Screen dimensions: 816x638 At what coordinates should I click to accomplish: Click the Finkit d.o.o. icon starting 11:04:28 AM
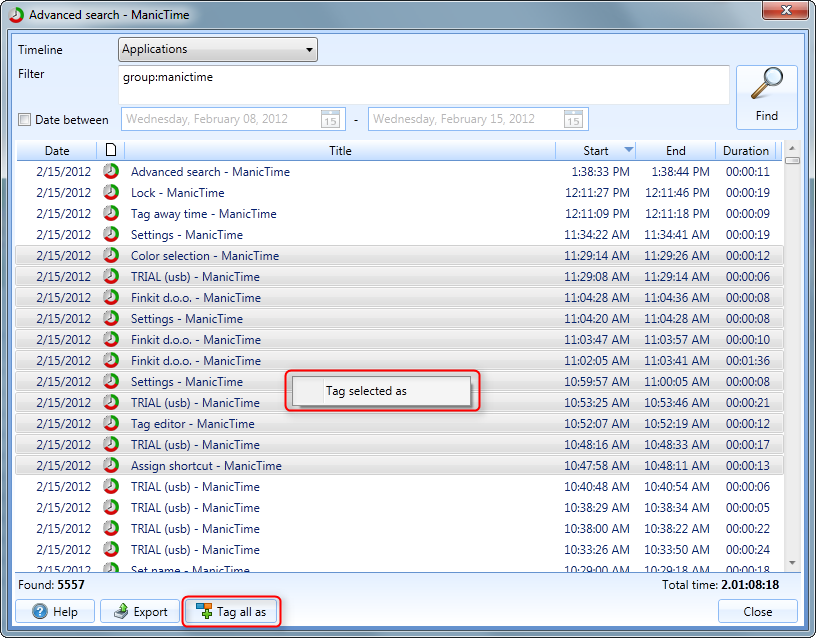(x=111, y=297)
